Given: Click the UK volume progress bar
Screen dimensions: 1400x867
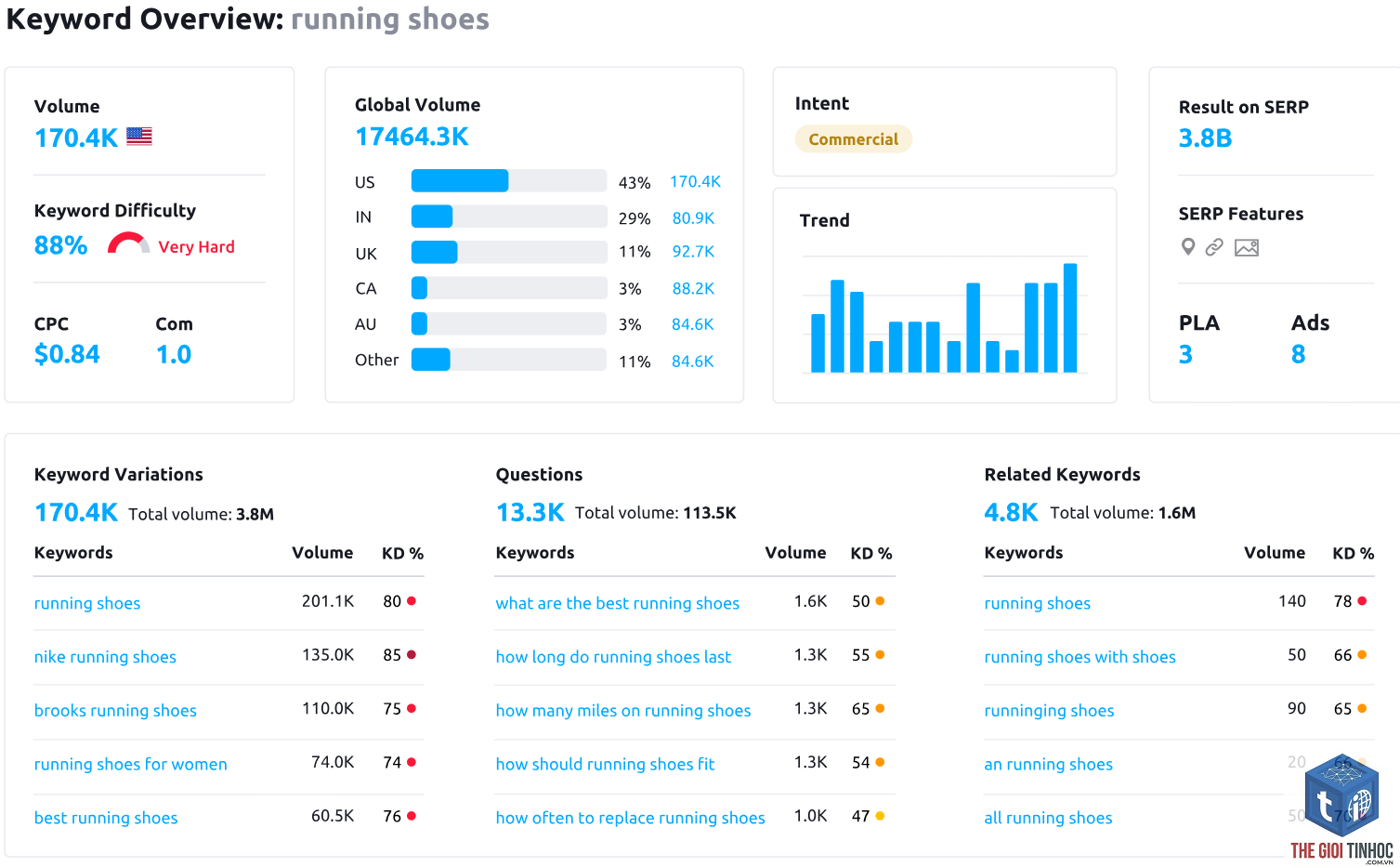Looking at the screenshot, I should (509, 252).
